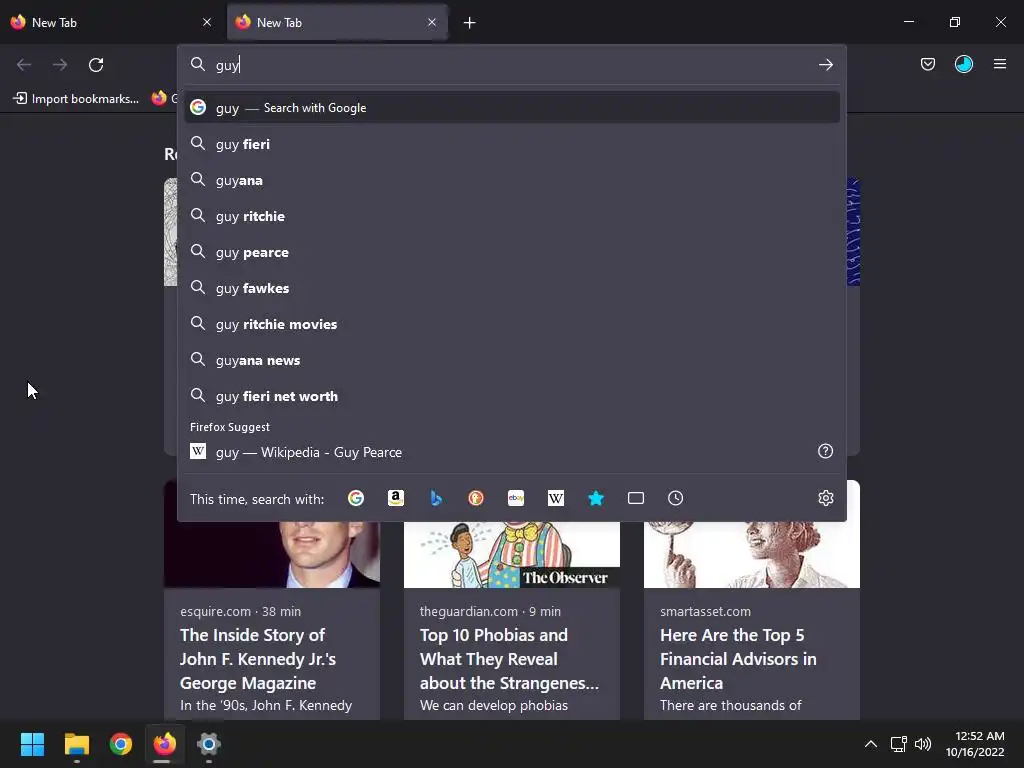Viewport: 1024px width, 768px height.
Task: Select the second New Tab
Action: [336, 22]
